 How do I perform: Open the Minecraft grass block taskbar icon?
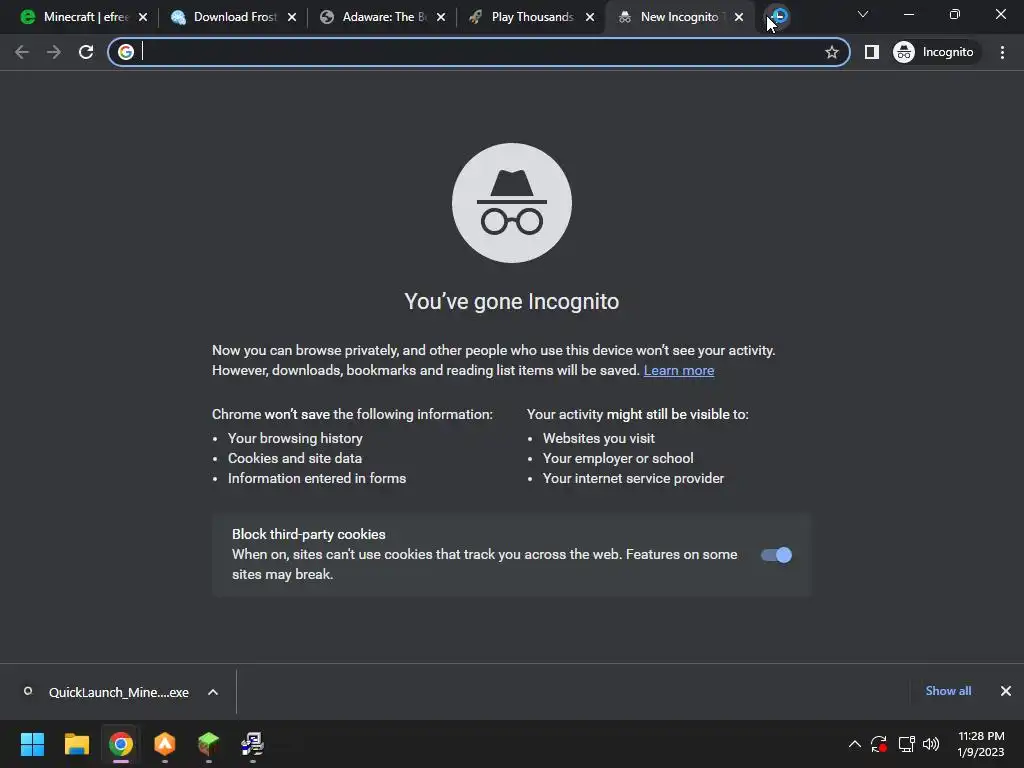[208, 744]
